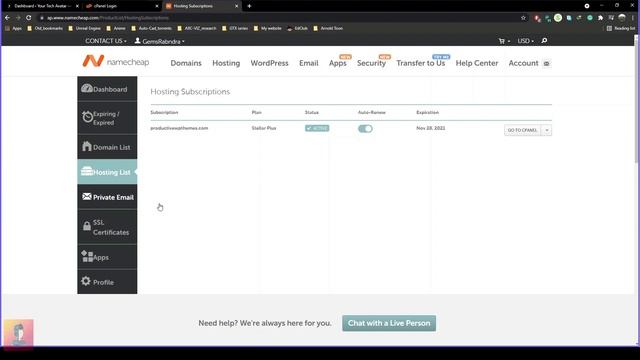640x360 pixels.
Task: Close the cPanel Login tab
Action: point(157,6)
